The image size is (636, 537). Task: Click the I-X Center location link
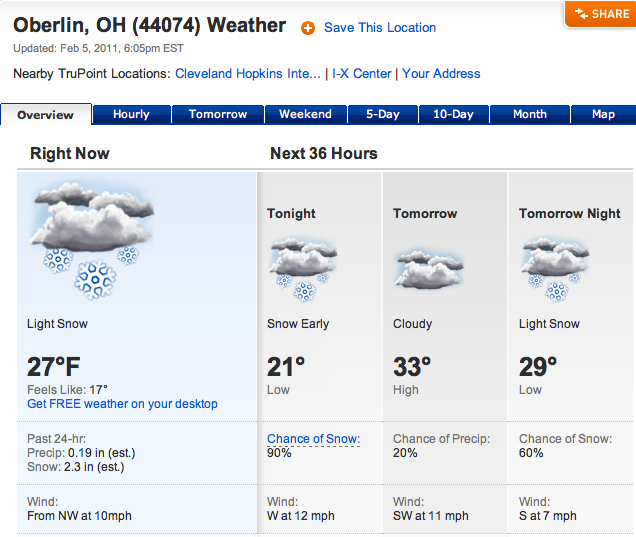(x=362, y=74)
